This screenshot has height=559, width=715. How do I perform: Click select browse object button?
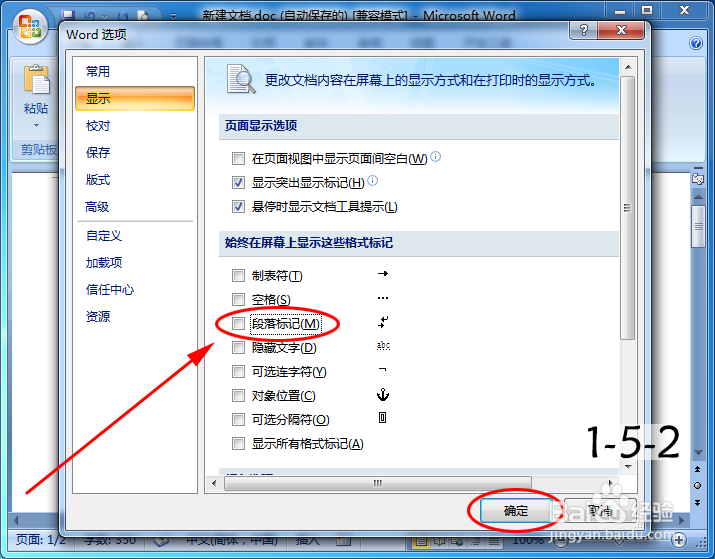[698, 486]
